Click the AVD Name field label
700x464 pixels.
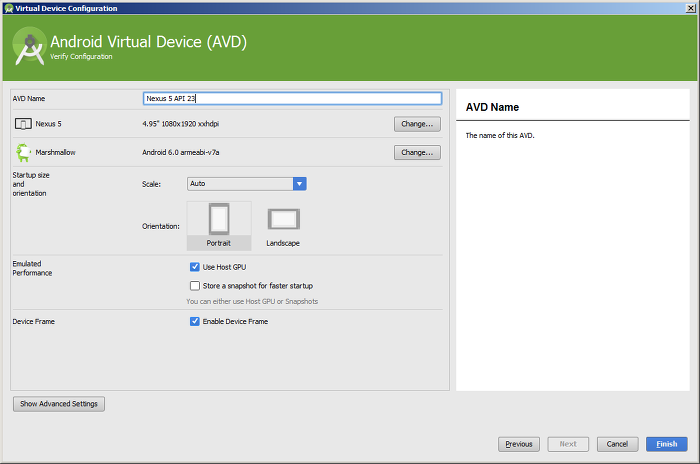[29, 99]
